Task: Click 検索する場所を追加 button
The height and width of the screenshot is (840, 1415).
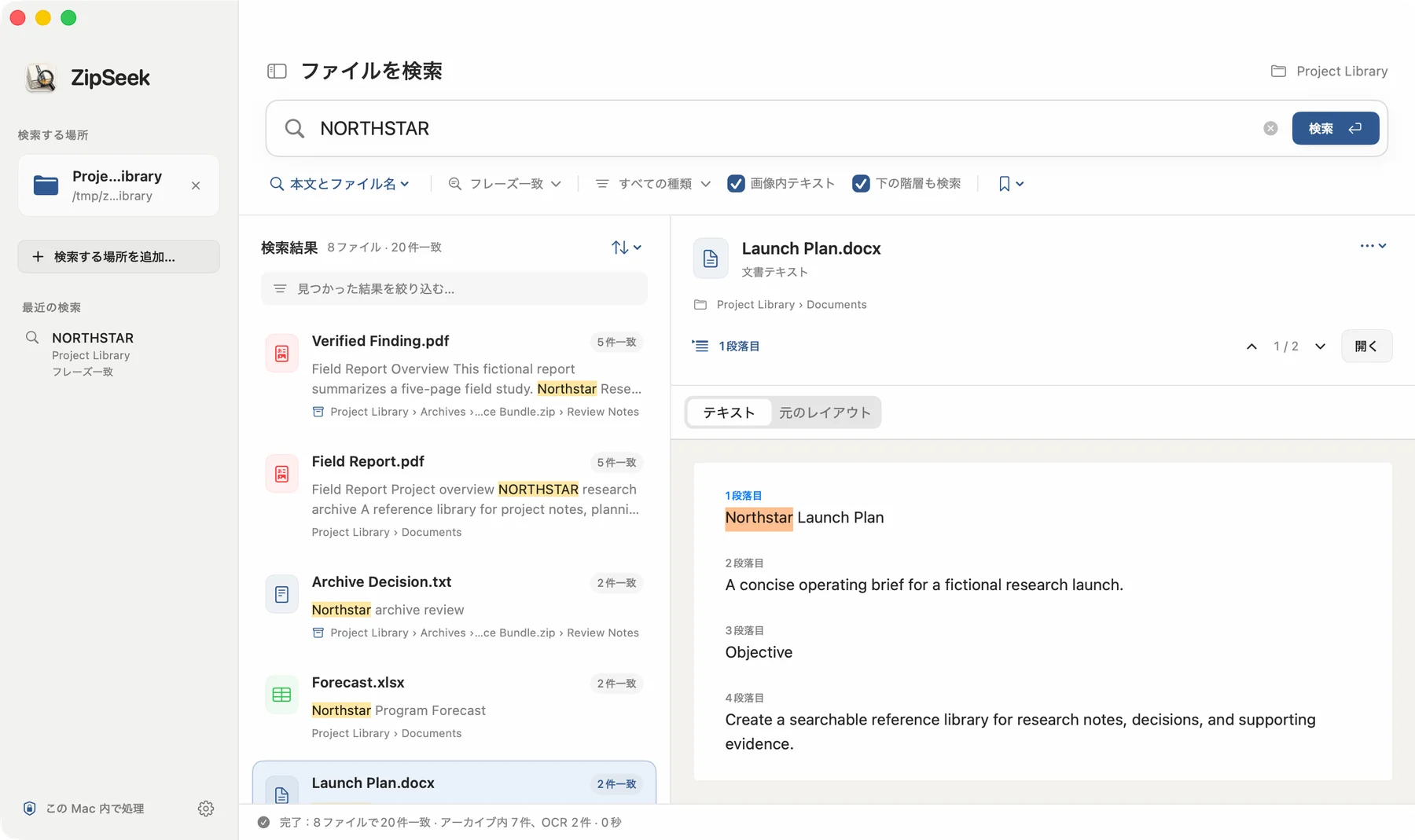Action: pyautogui.click(x=119, y=257)
